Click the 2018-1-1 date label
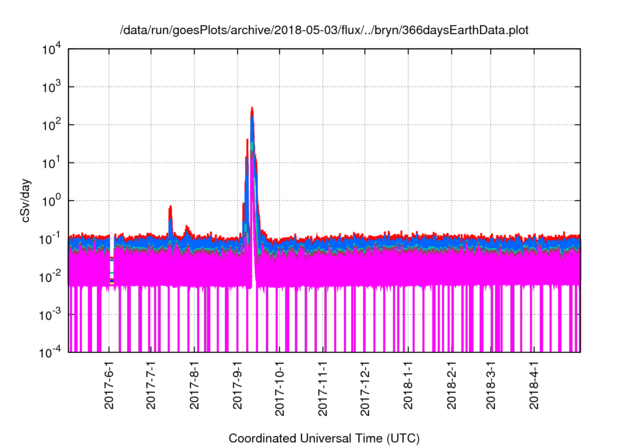640x448 pixels. click(408, 385)
